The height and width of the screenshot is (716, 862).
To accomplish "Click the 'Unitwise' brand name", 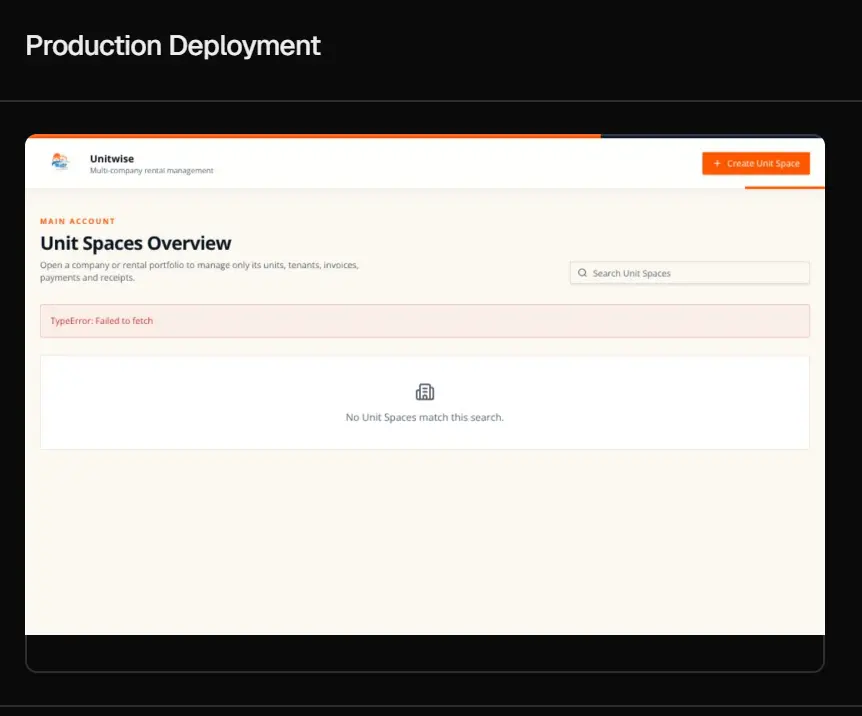I will 112,158.
